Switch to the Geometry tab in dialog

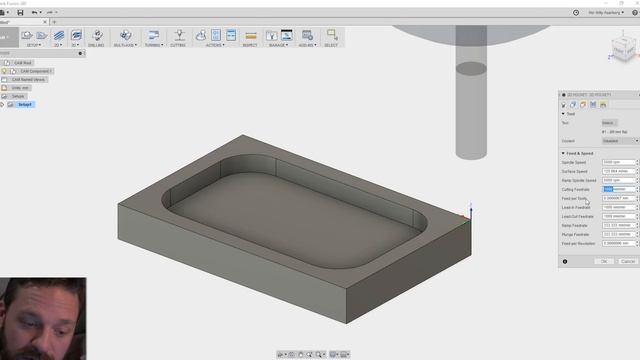tap(573, 105)
